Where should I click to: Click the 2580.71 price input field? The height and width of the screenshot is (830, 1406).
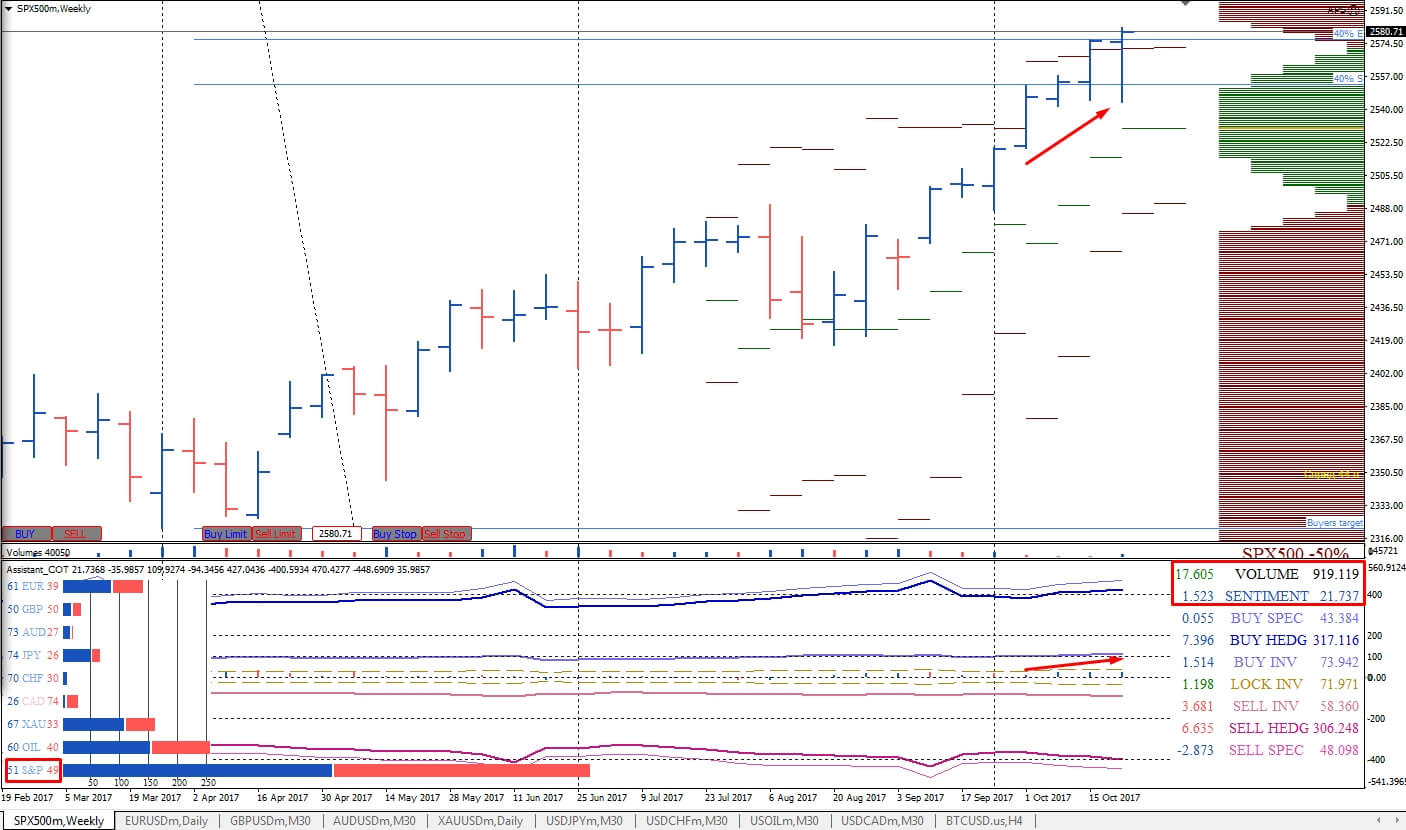tap(335, 534)
